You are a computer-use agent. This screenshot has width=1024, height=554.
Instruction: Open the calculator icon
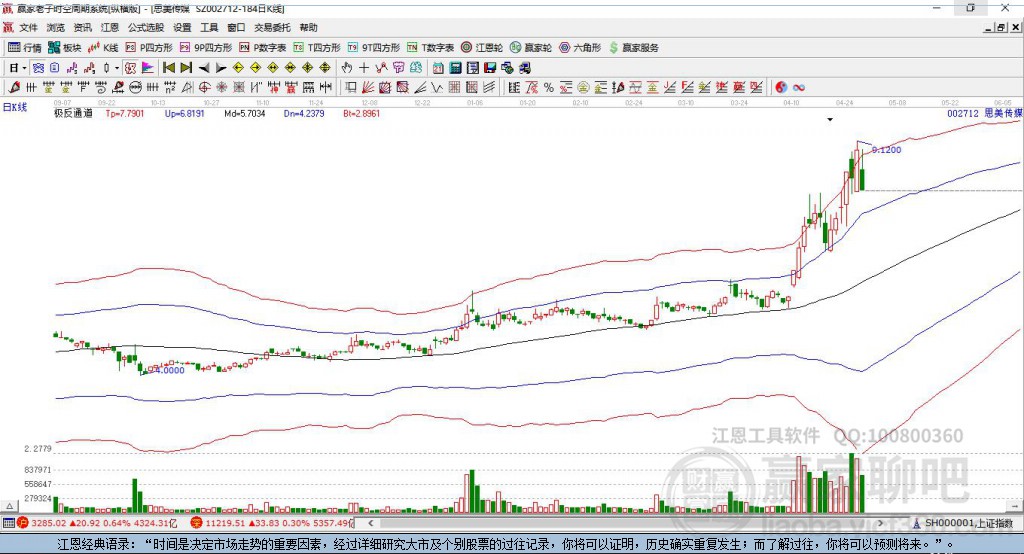click(455, 68)
